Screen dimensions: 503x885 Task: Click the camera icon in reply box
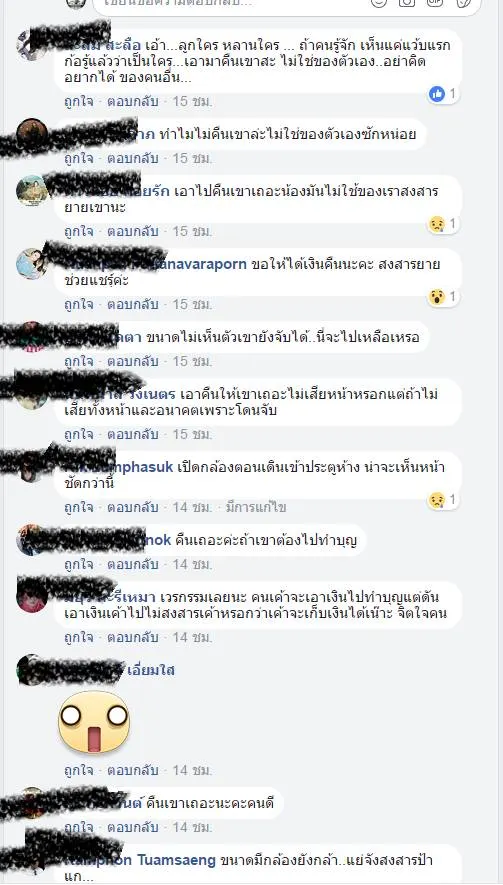(407, 2)
